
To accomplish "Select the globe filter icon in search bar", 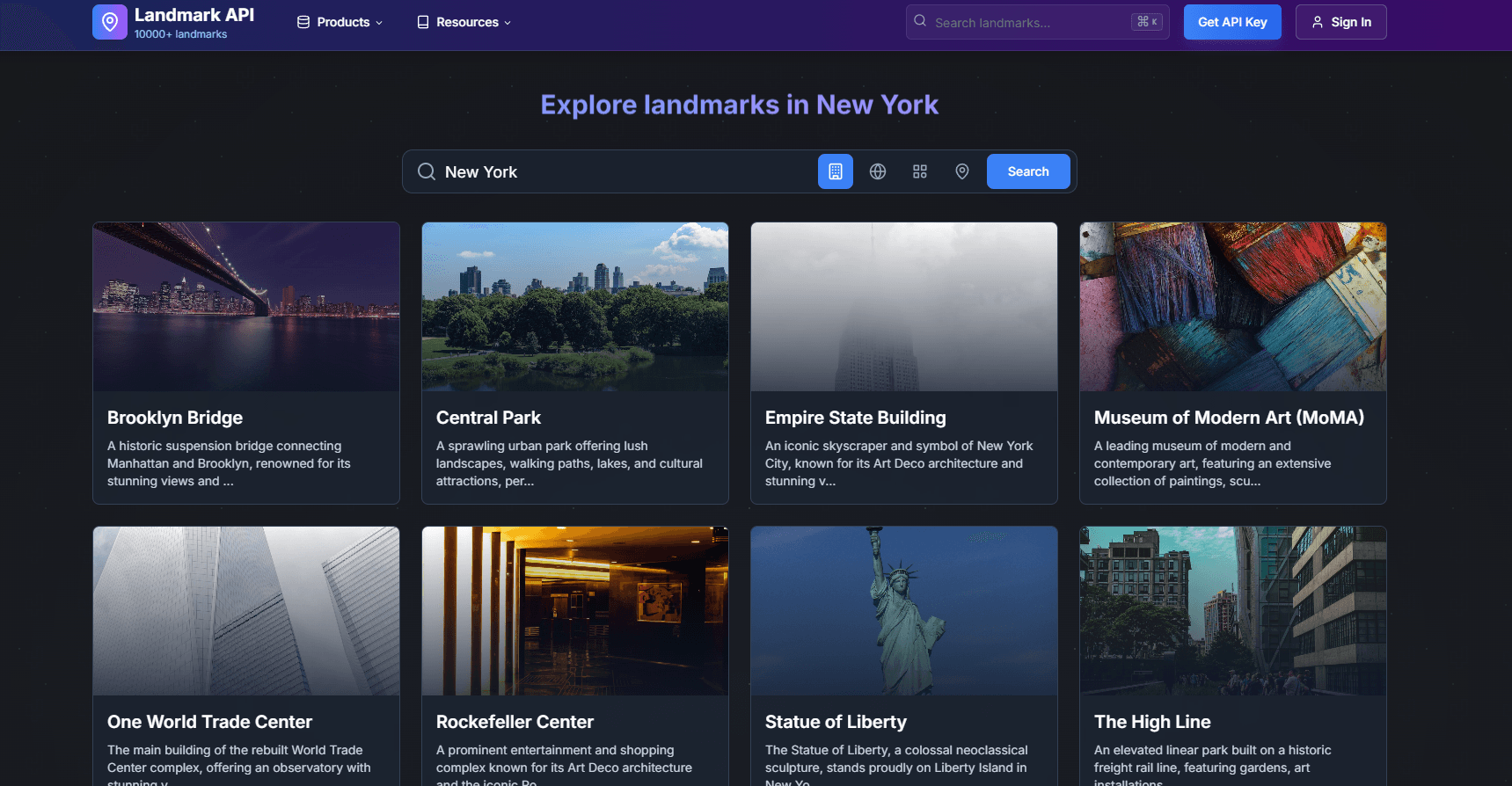I will (878, 171).
